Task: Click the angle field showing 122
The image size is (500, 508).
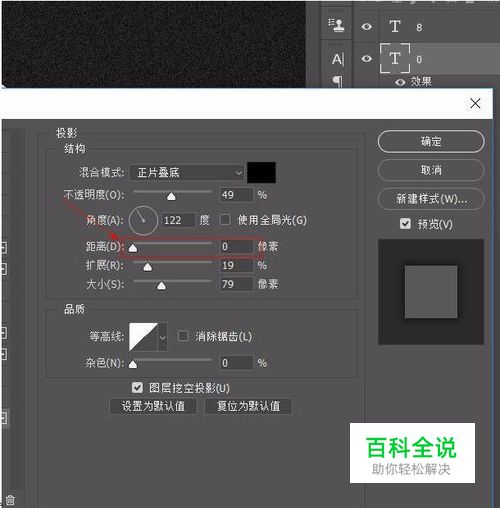Action: [x=178, y=220]
